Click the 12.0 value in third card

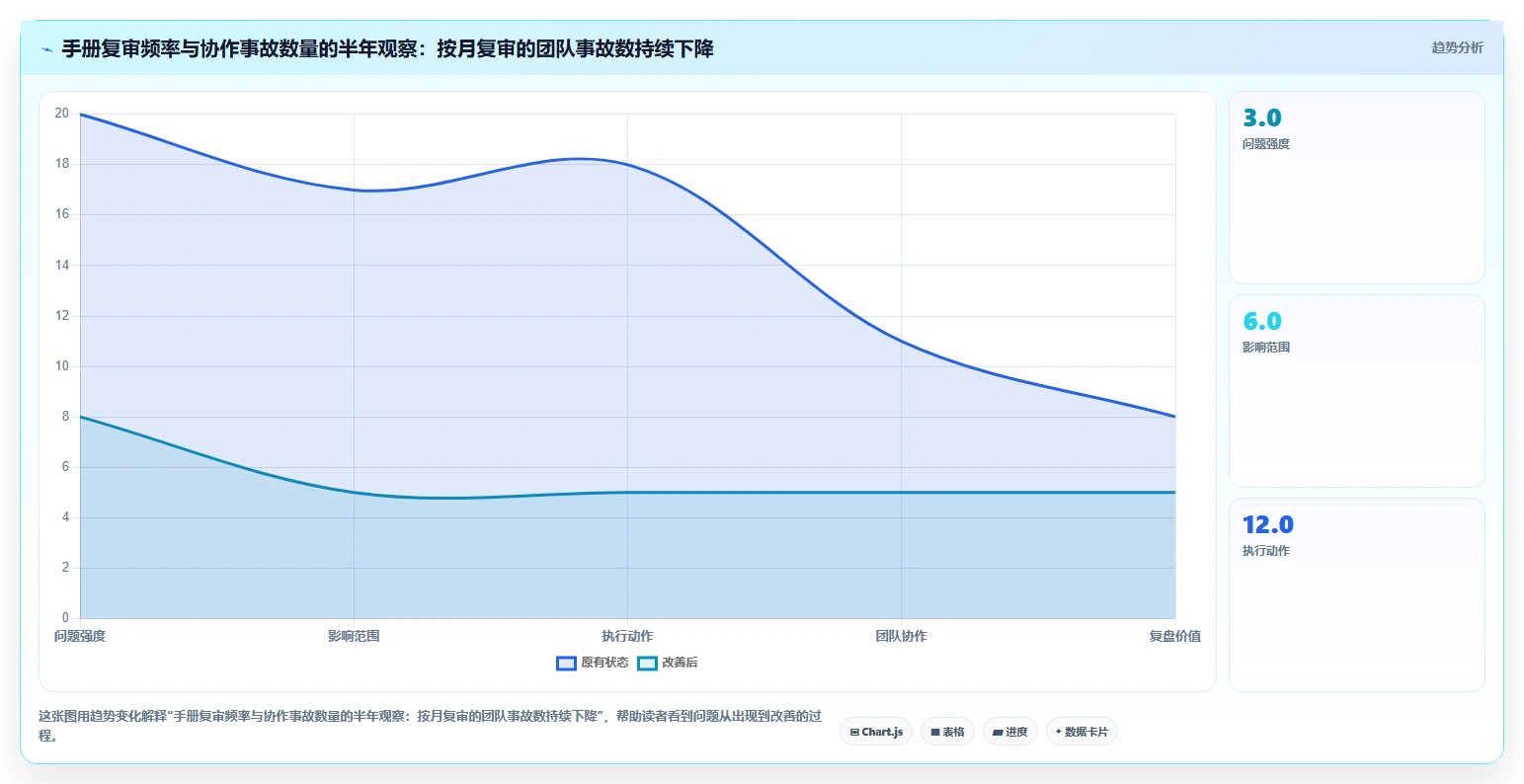pyautogui.click(x=1268, y=524)
